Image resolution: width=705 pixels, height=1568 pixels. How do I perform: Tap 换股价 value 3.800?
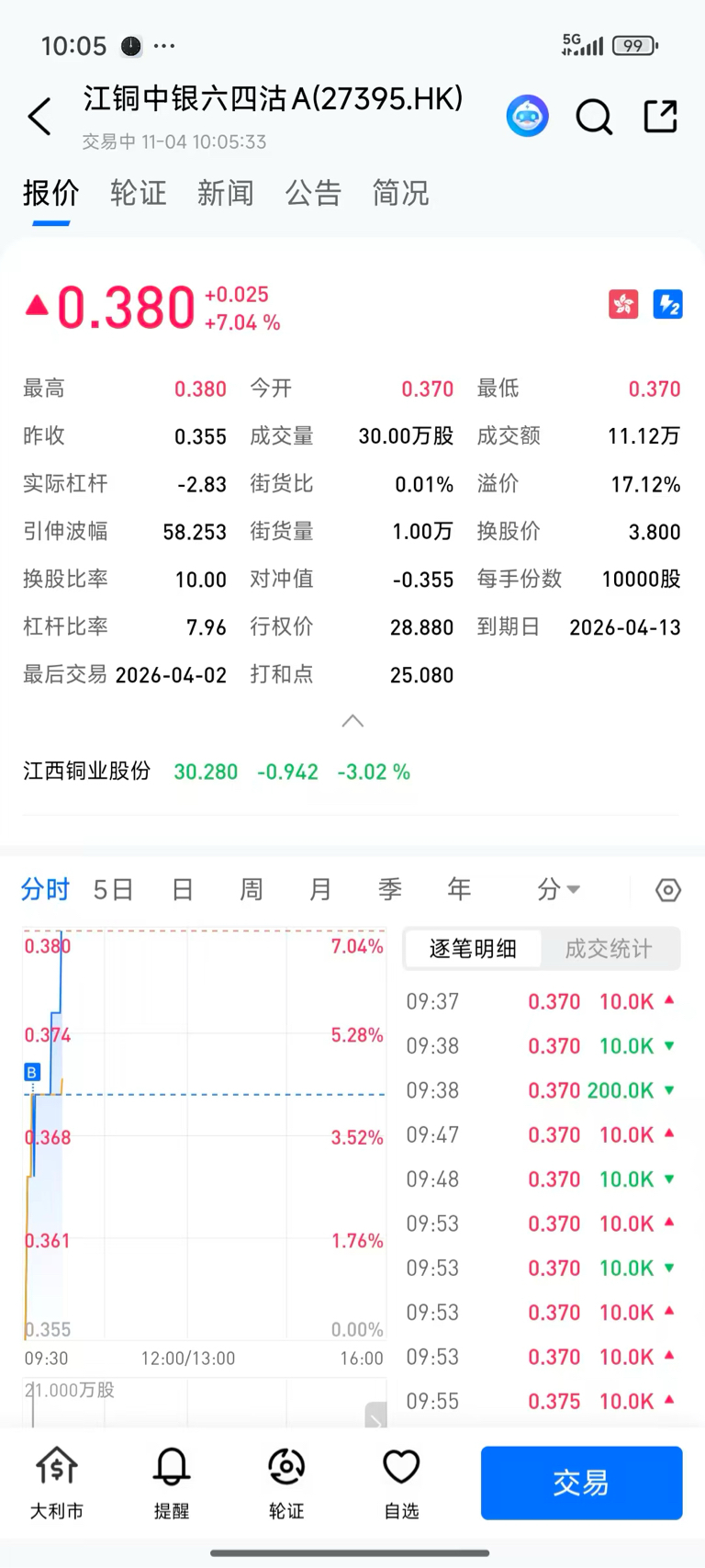pos(655,532)
